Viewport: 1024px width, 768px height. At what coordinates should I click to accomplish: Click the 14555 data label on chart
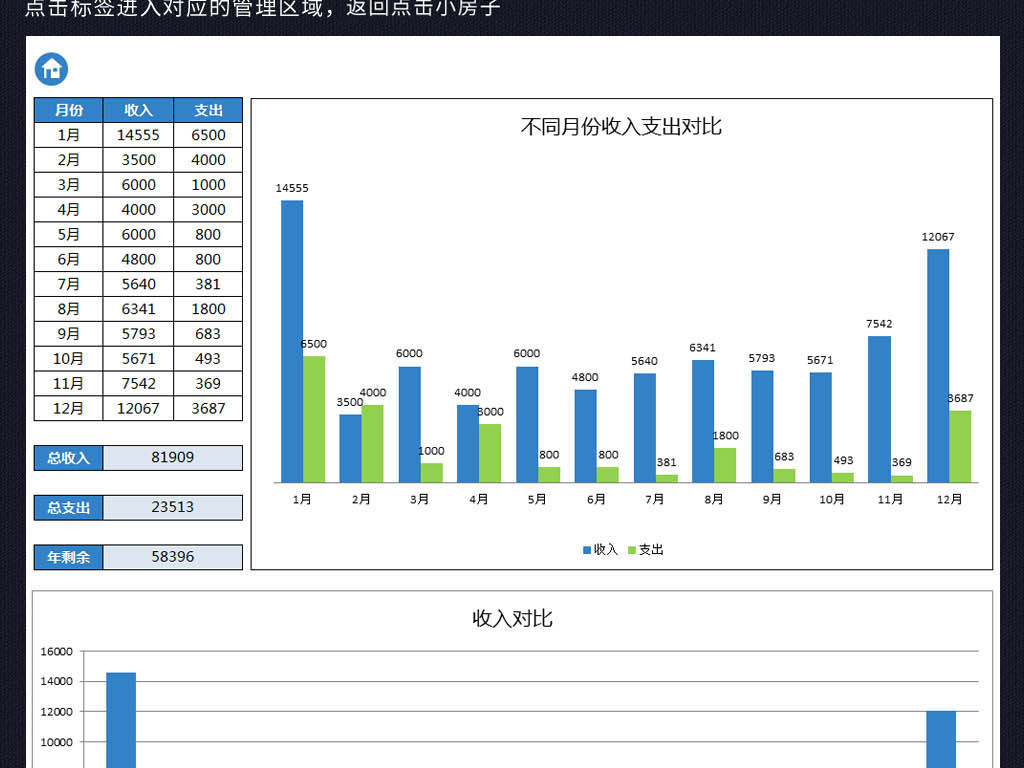(x=292, y=188)
